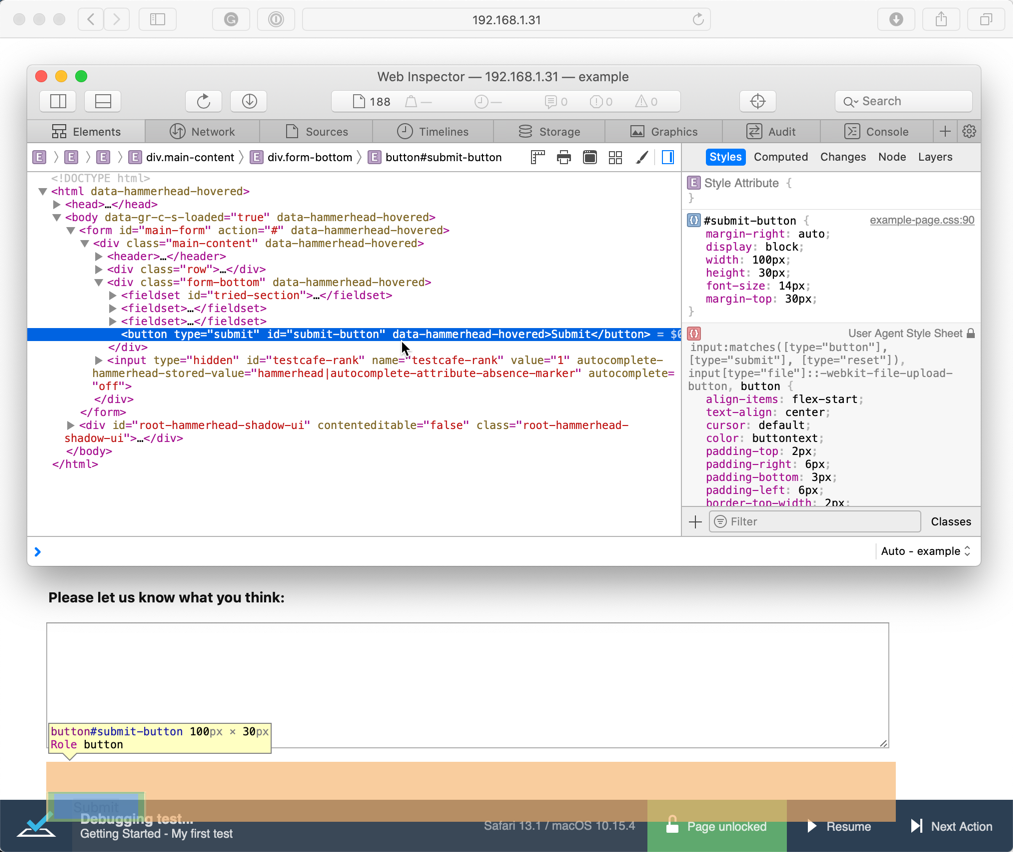
Task: Expand the head element in DOM tree
Action: [57, 204]
